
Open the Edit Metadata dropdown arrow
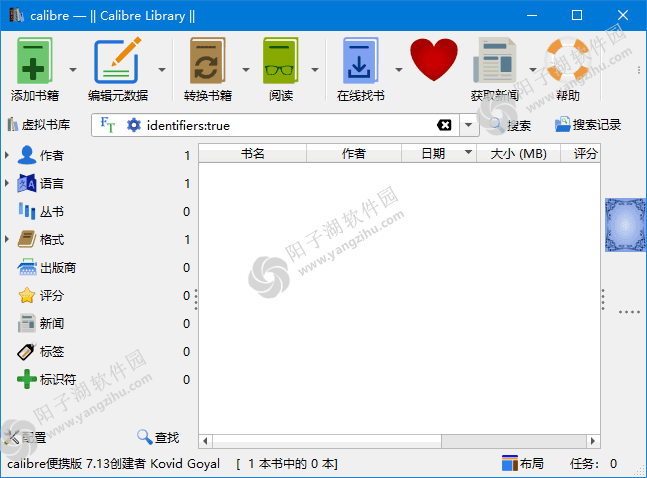[162, 69]
